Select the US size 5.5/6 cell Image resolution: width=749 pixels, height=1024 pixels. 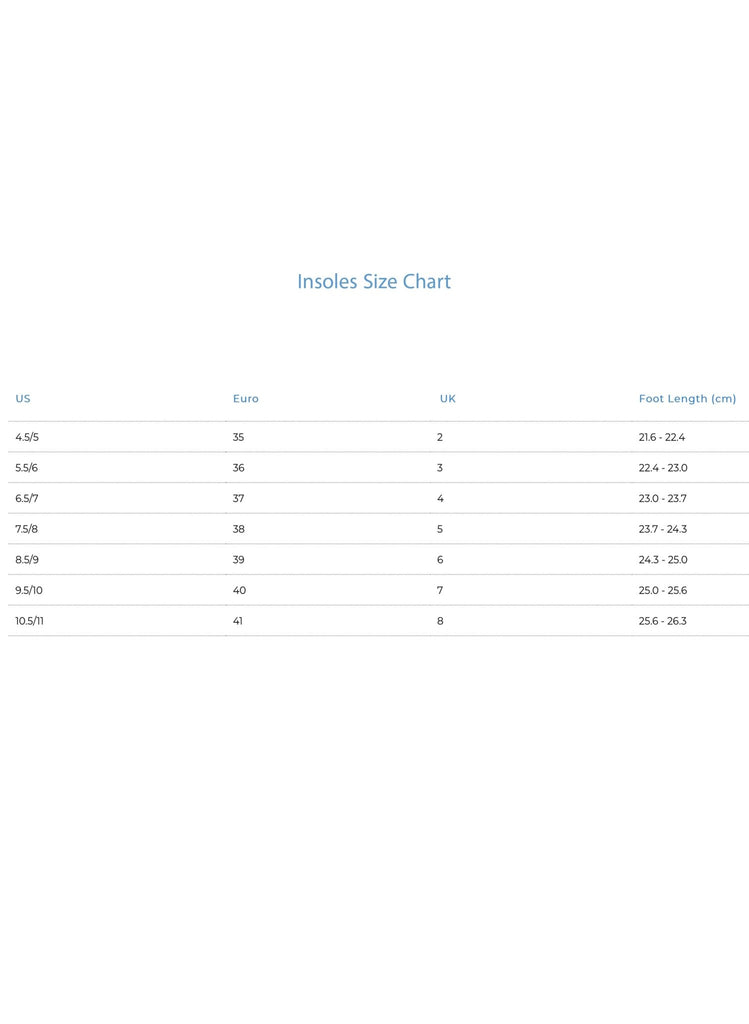pos(27,468)
